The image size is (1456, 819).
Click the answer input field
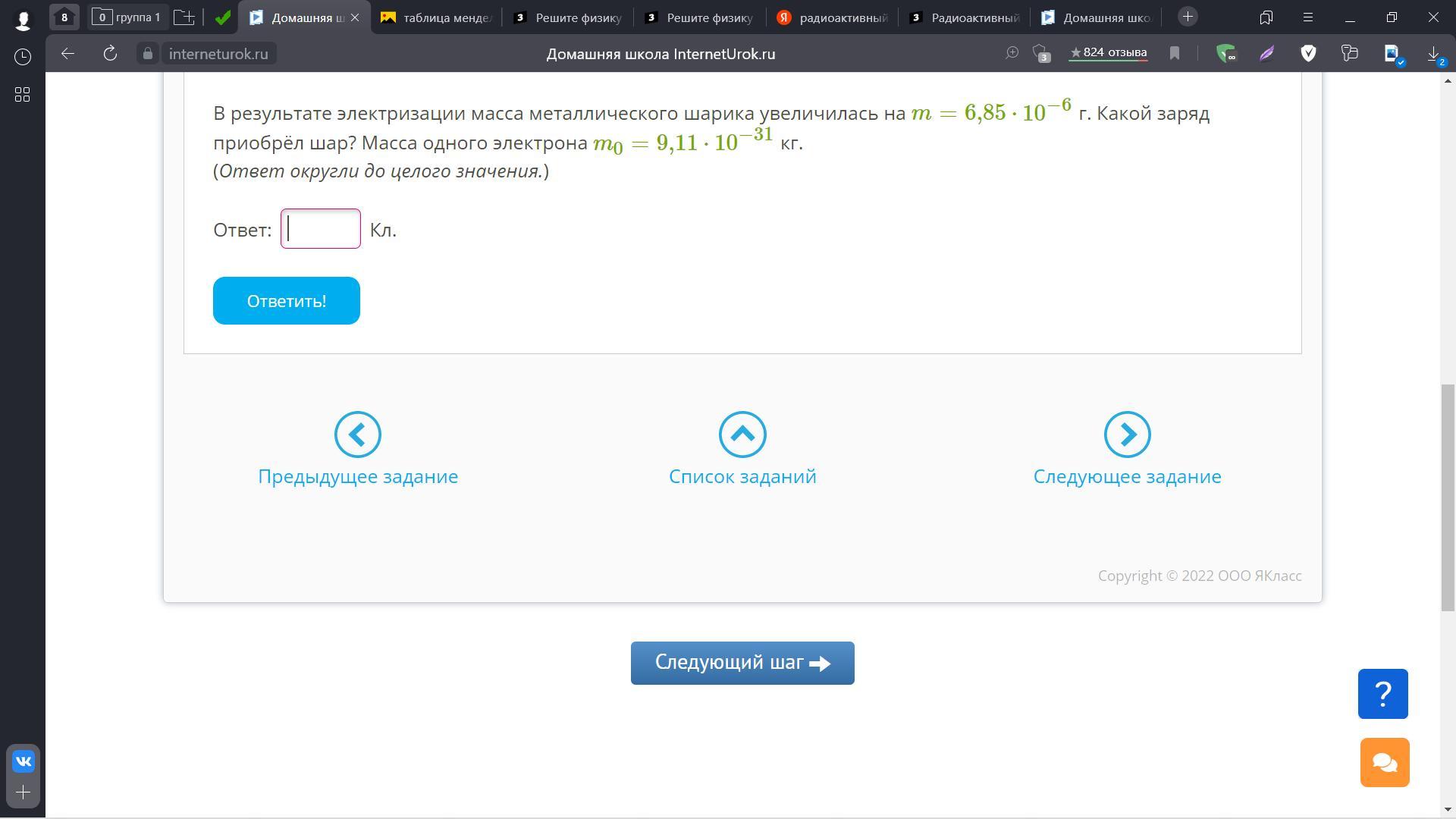(321, 229)
